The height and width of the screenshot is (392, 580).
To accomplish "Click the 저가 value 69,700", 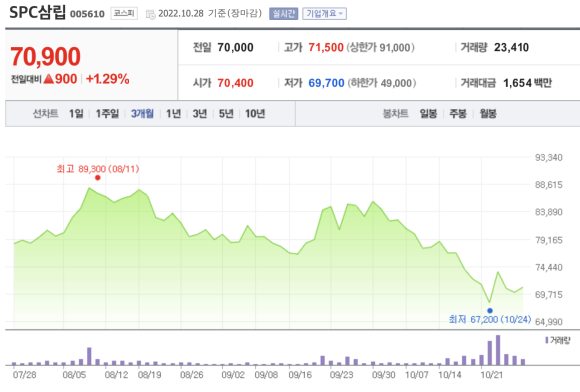I will point(326,83).
